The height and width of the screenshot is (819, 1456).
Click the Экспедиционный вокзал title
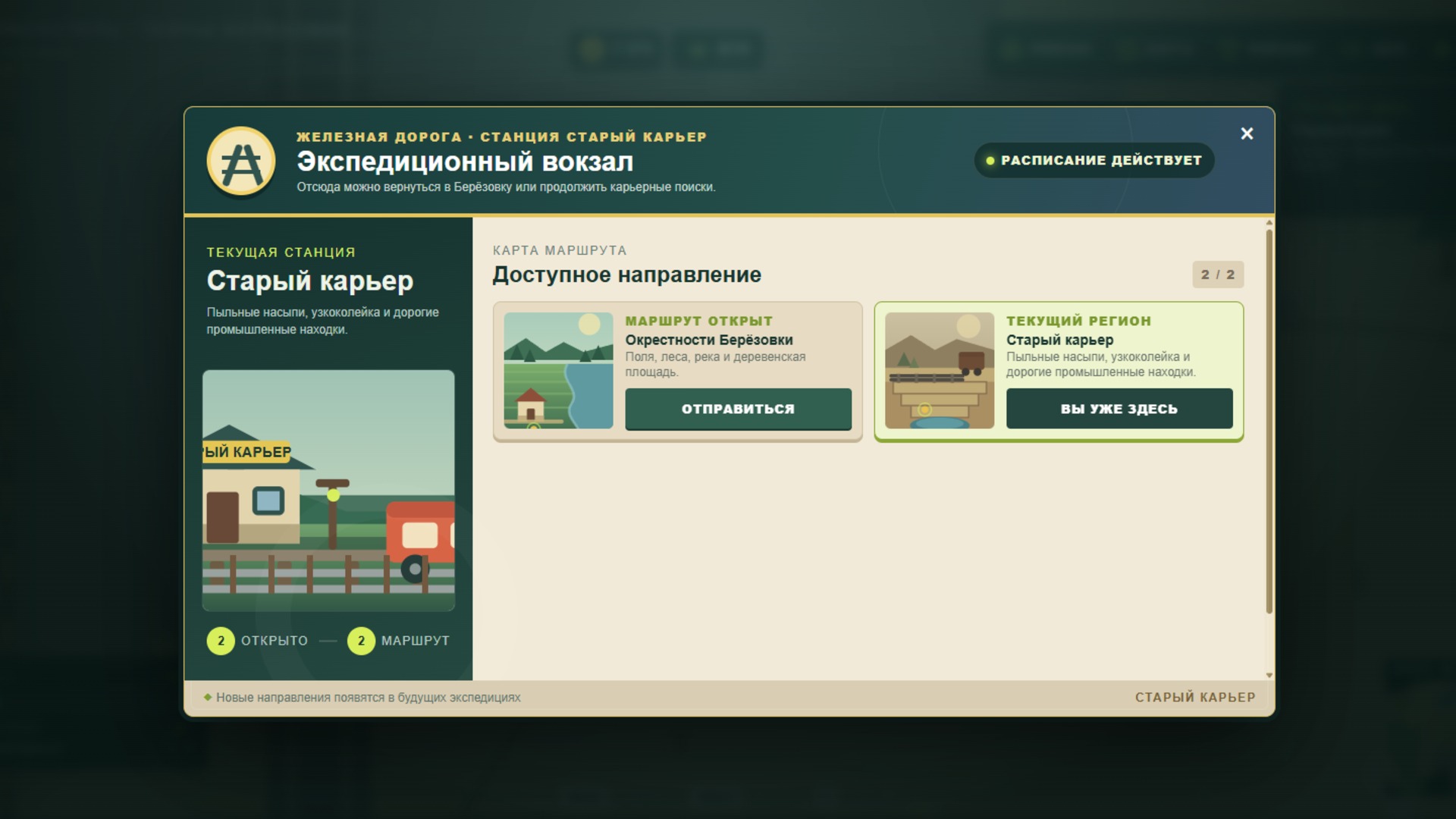[x=465, y=162]
